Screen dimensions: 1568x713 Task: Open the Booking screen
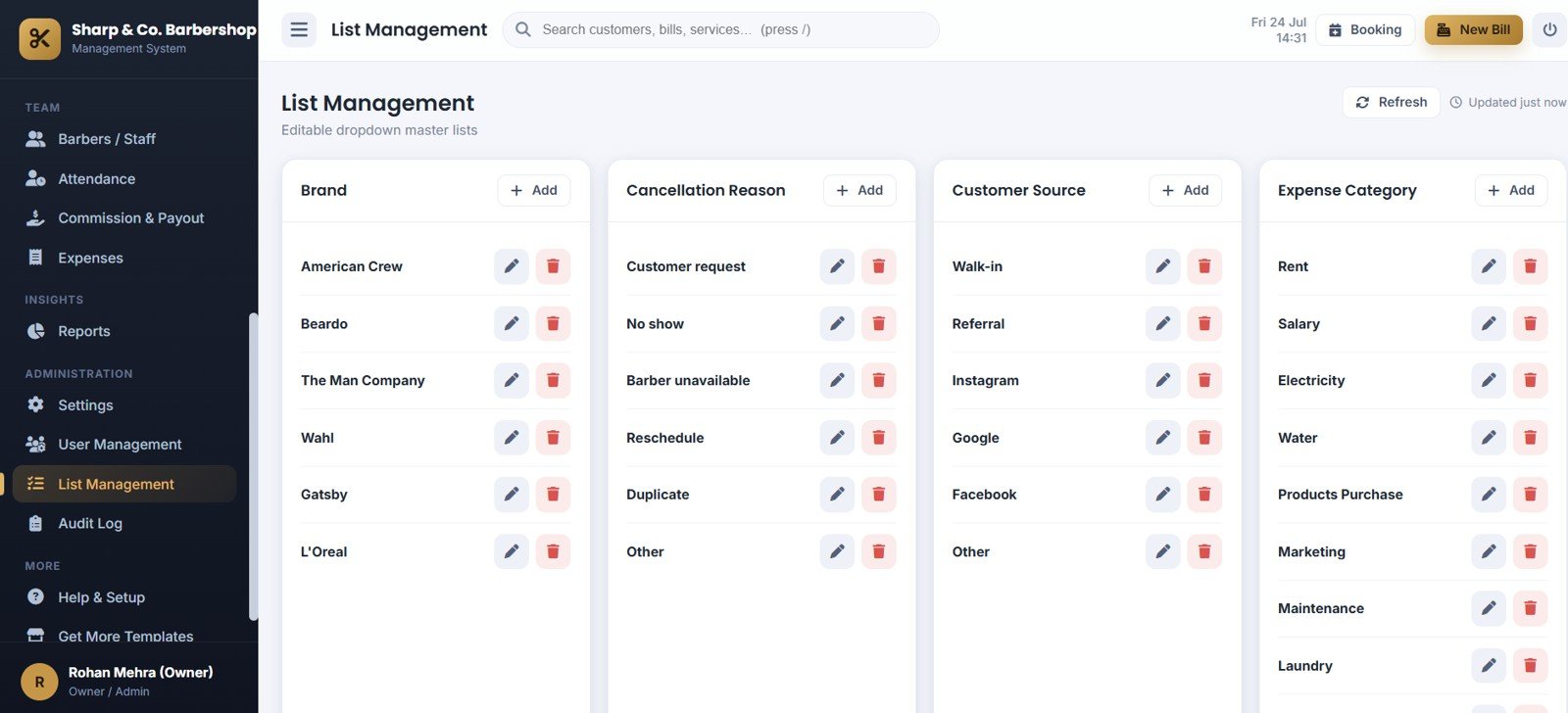click(x=1365, y=29)
